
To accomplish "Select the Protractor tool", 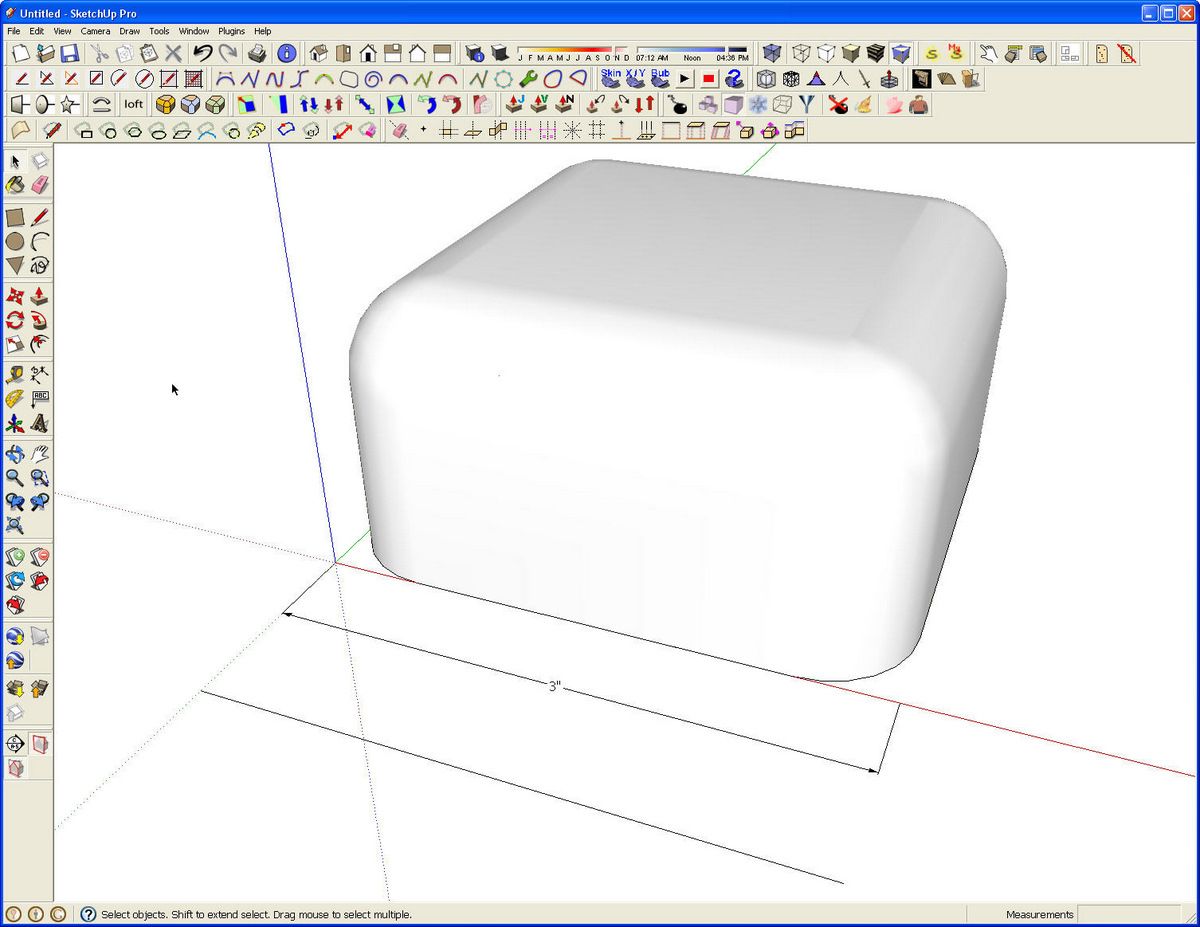I will click(15, 400).
